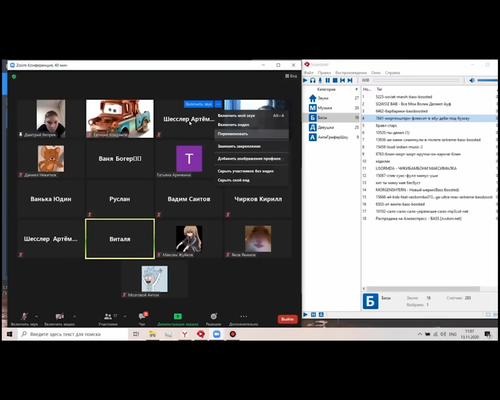Open File Explorer from the taskbar
The width and height of the screenshot is (500, 400).
[x=152, y=334]
